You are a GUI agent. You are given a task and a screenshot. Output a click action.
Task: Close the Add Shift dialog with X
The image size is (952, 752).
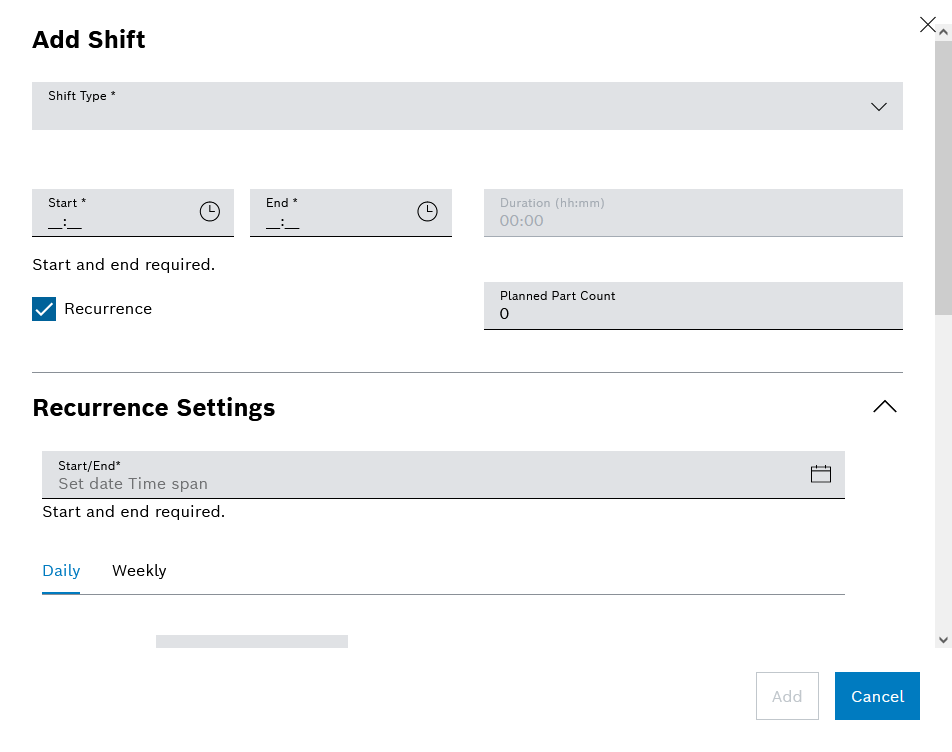click(x=928, y=25)
